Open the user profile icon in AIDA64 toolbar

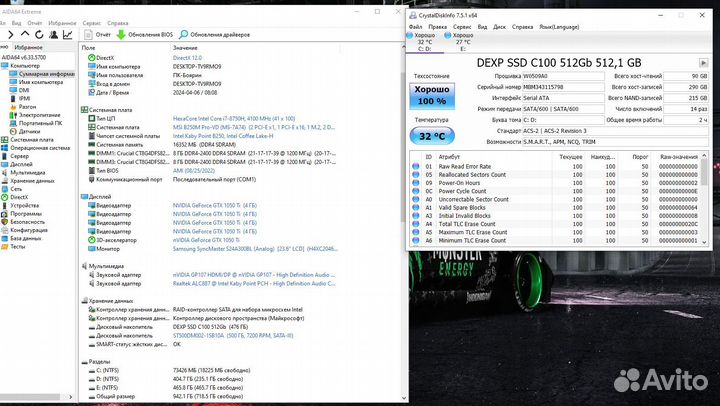53,34
